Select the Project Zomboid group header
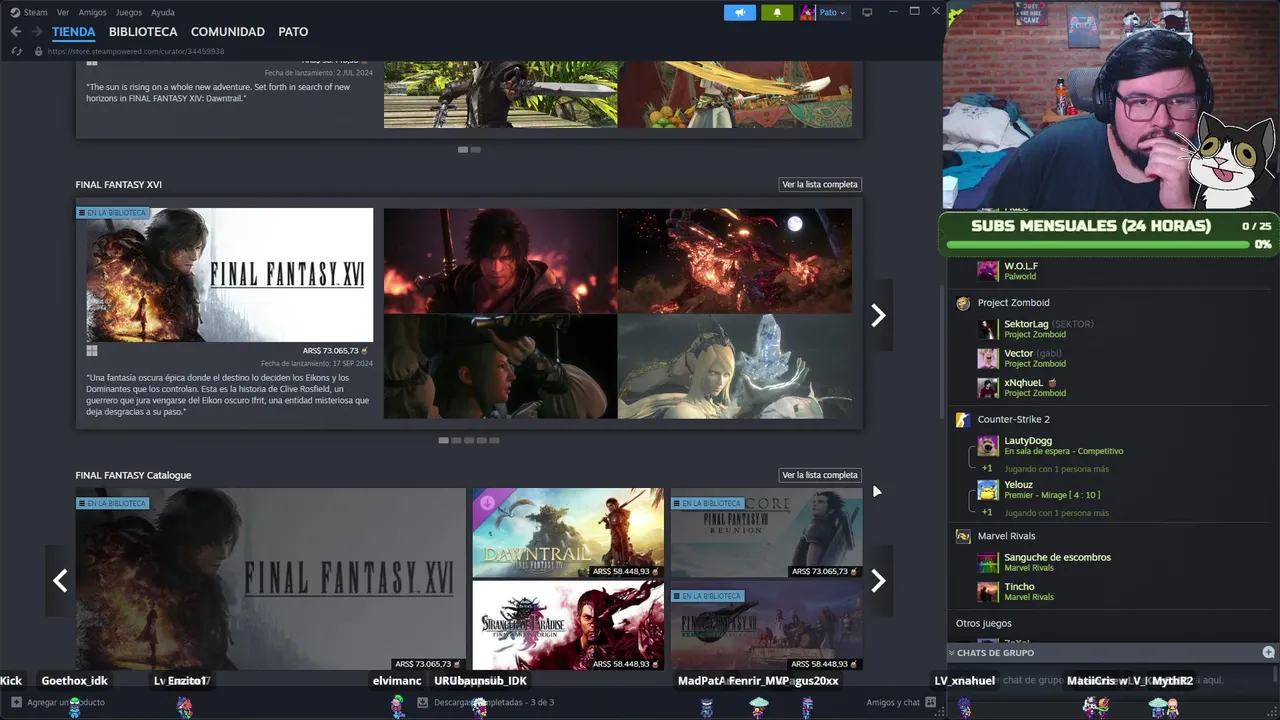Image resolution: width=1280 pixels, height=720 pixels. pyautogui.click(x=1013, y=303)
